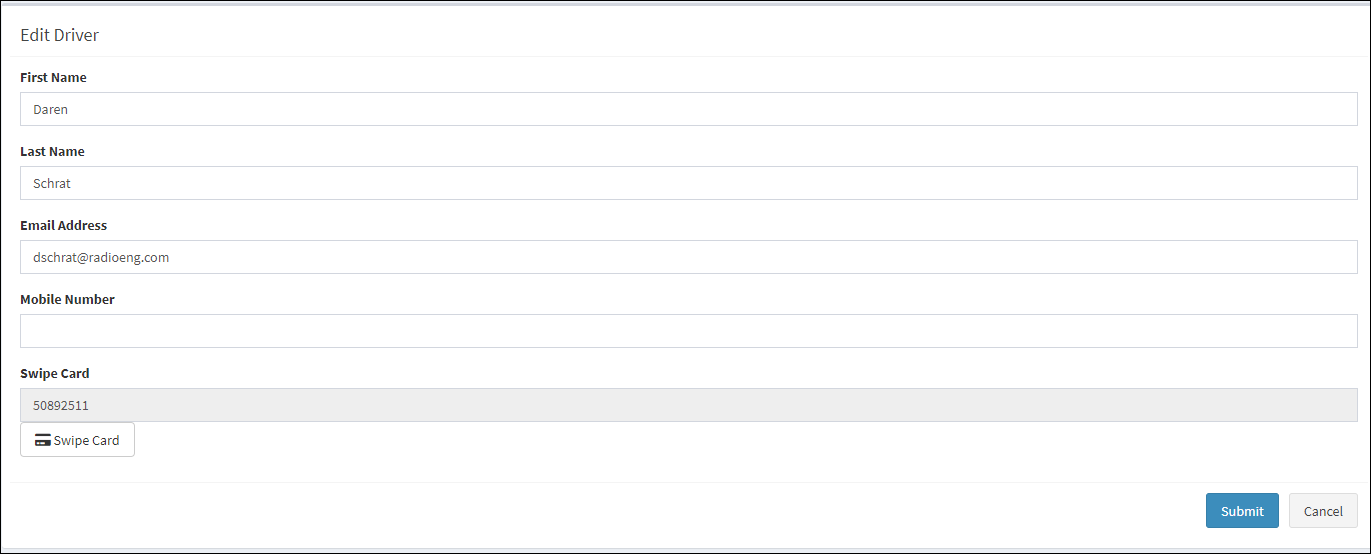The height and width of the screenshot is (554, 1371).
Task: Select the Email Address input field
Action: point(688,257)
